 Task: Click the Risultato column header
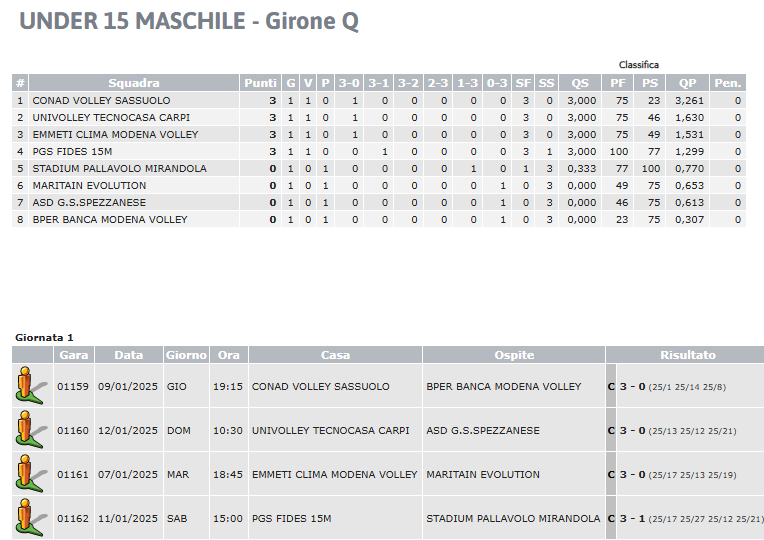(x=688, y=355)
